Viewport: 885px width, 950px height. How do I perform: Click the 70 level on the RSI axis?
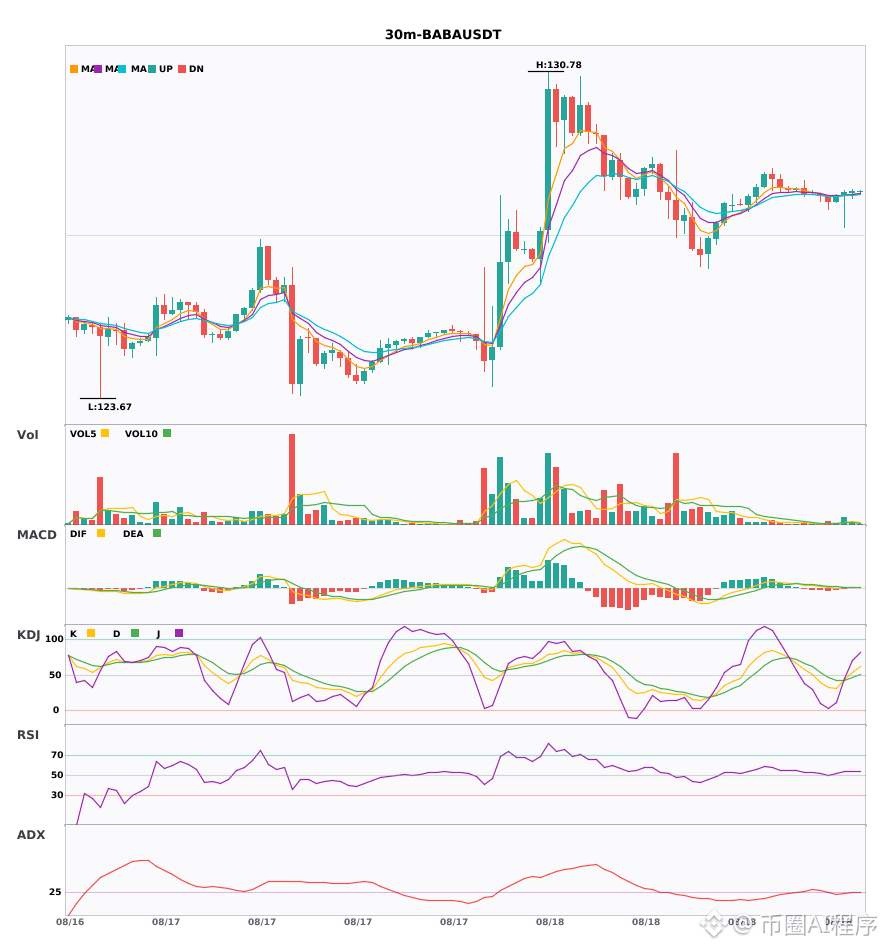point(57,755)
